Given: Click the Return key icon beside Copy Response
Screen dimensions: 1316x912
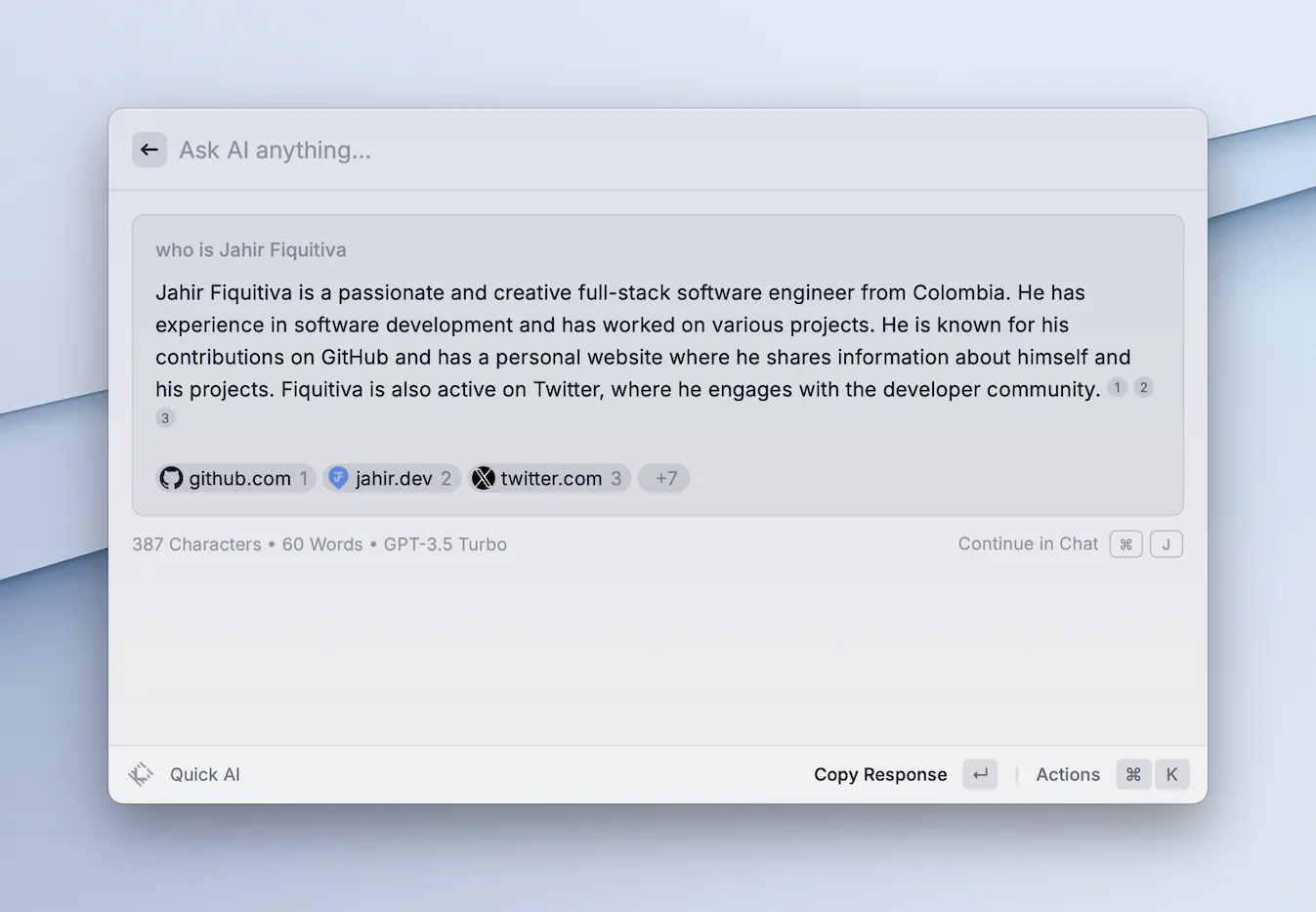Looking at the screenshot, I should (980, 774).
